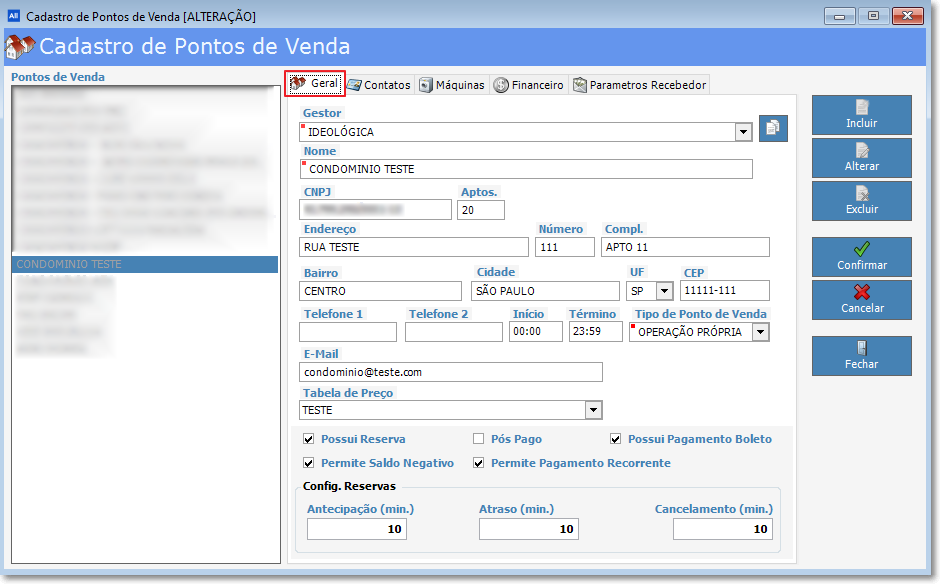Enable the Pós Pago checkbox
Image resolution: width=940 pixels, height=584 pixels.
tap(478, 439)
